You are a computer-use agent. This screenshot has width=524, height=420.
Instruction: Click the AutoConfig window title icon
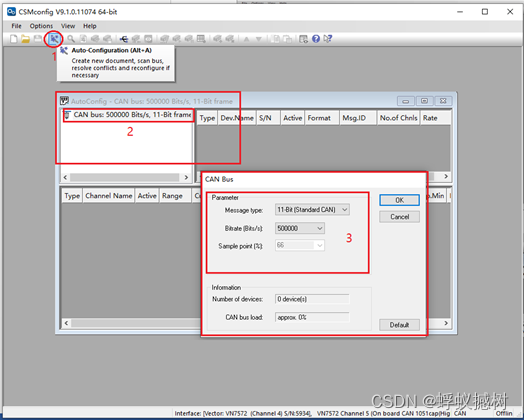pyautogui.click(x=64, y=101)
